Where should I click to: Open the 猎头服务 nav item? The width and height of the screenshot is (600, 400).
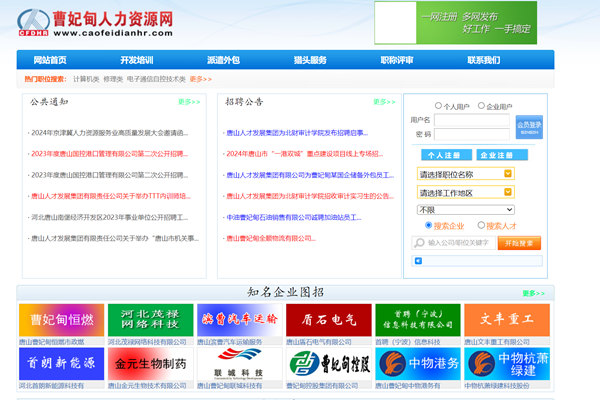point(310,60)
